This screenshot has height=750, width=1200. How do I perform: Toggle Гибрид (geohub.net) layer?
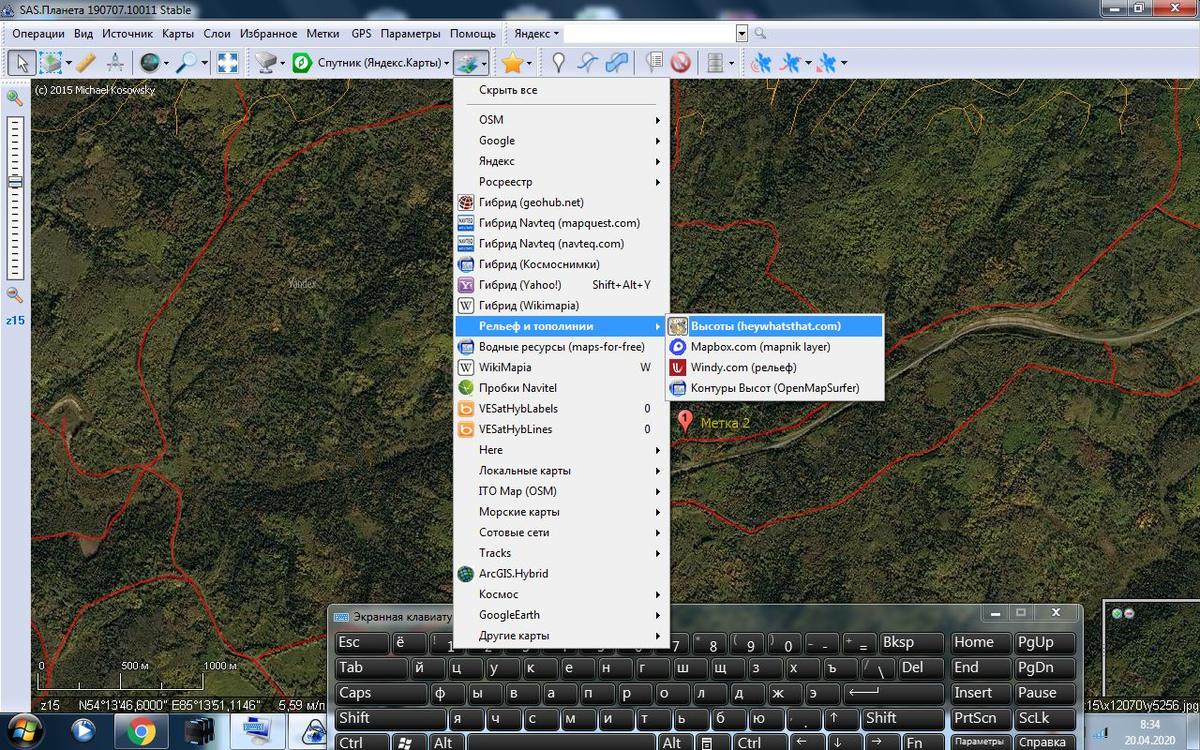tap(561, 202)
